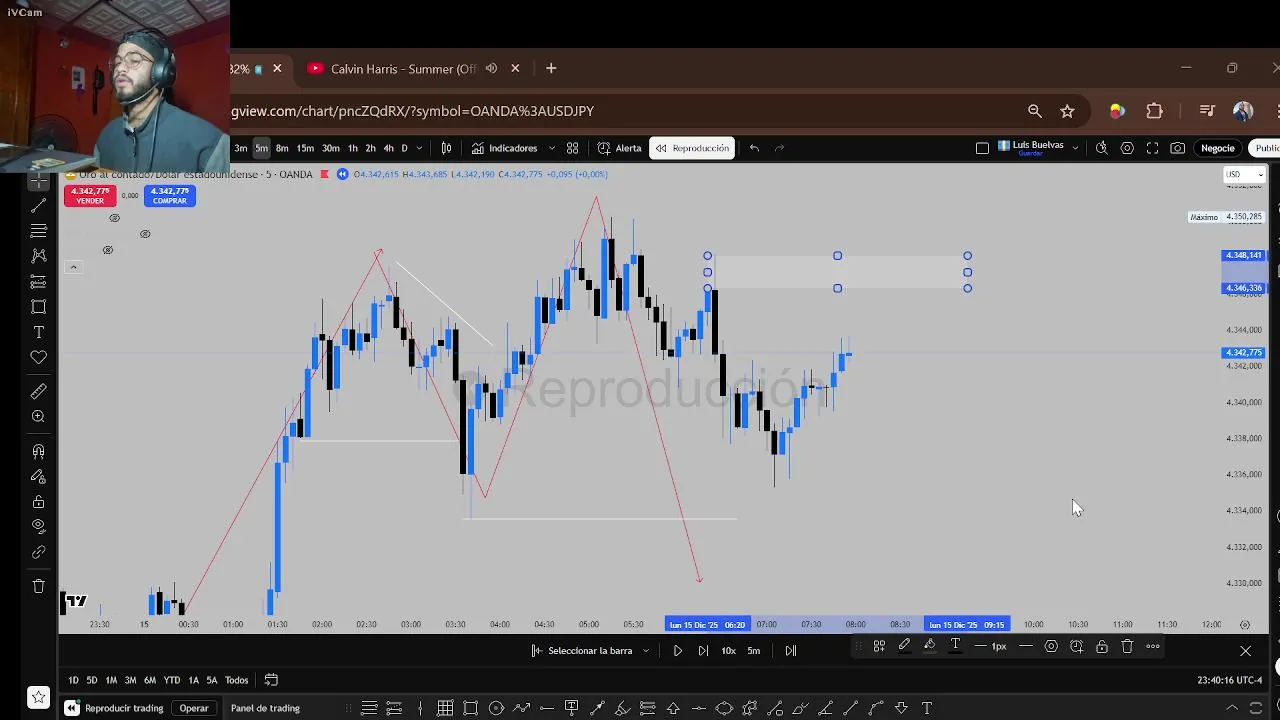Viewport: 1280px width, 720px height.
Task: Select the ruler measure tool
Action: tap(38, 391)
